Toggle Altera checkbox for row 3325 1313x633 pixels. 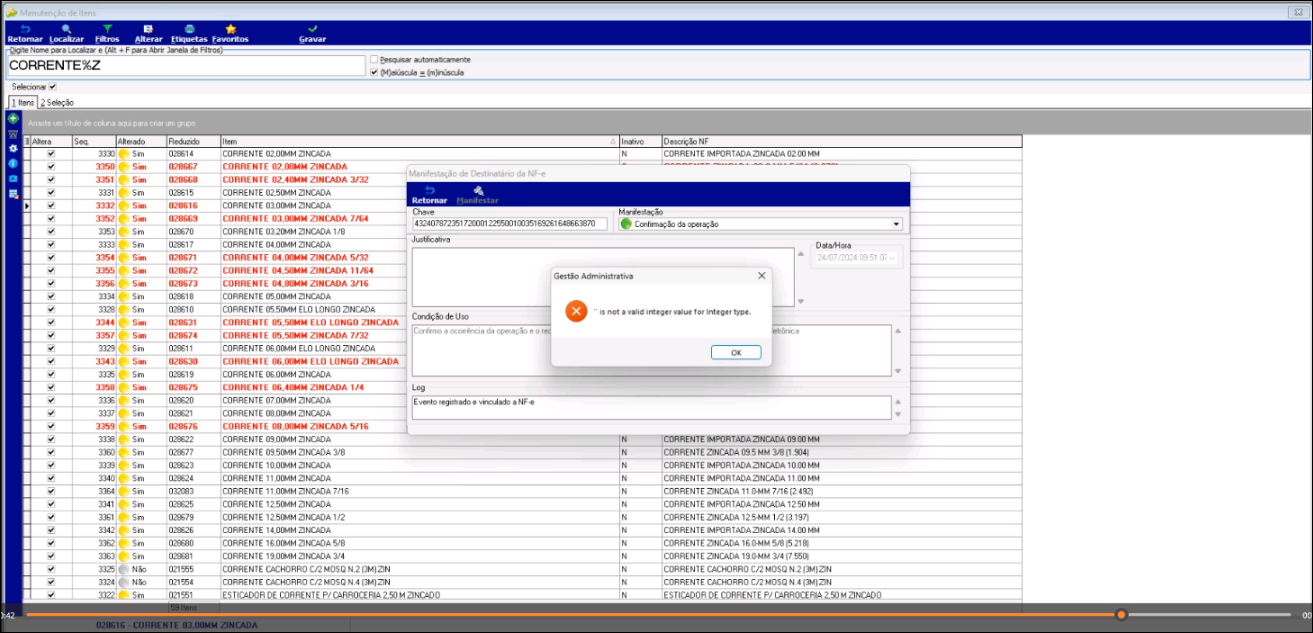[51, 569]
